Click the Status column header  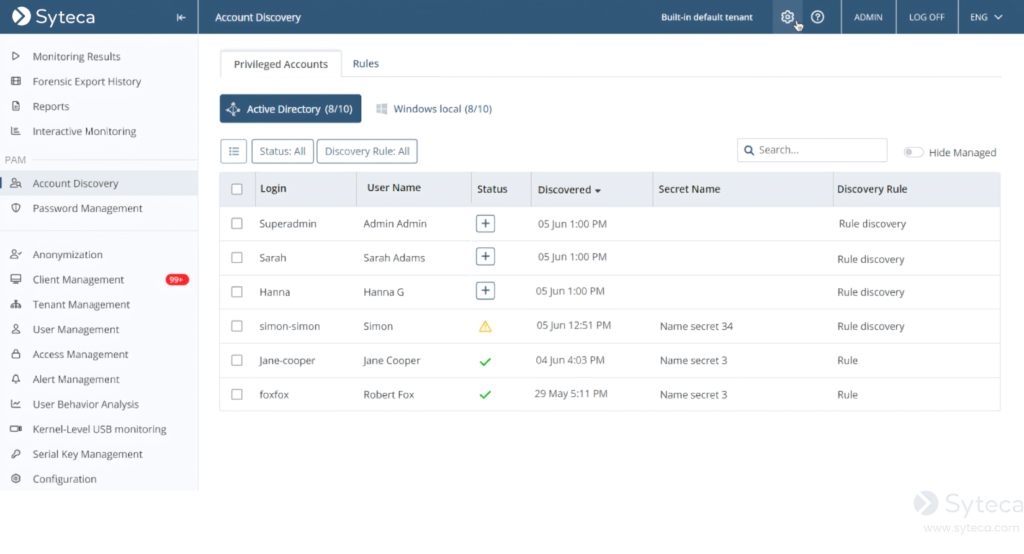[492, 189]
